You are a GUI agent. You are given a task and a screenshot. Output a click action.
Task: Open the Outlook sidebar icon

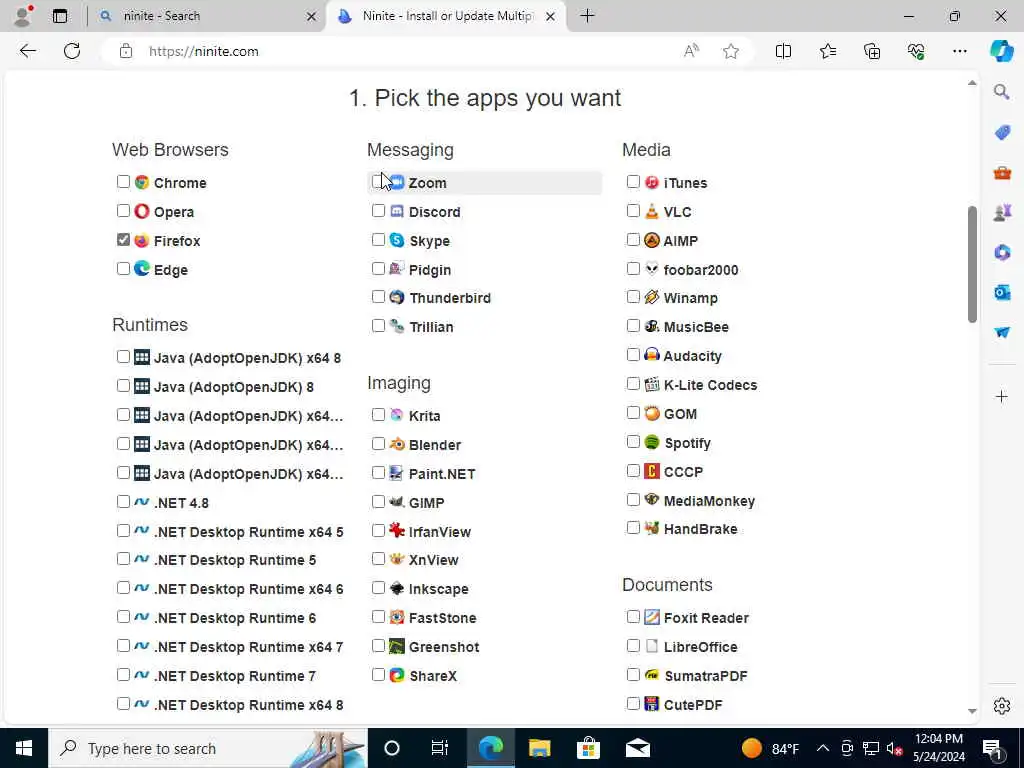point(1002,292)
